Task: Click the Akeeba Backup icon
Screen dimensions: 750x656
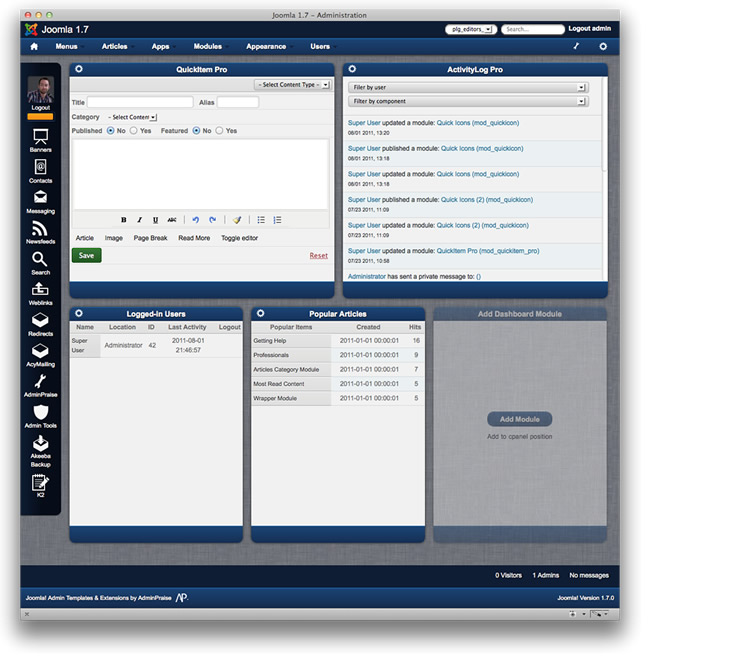Action: (x=40, y=445)
